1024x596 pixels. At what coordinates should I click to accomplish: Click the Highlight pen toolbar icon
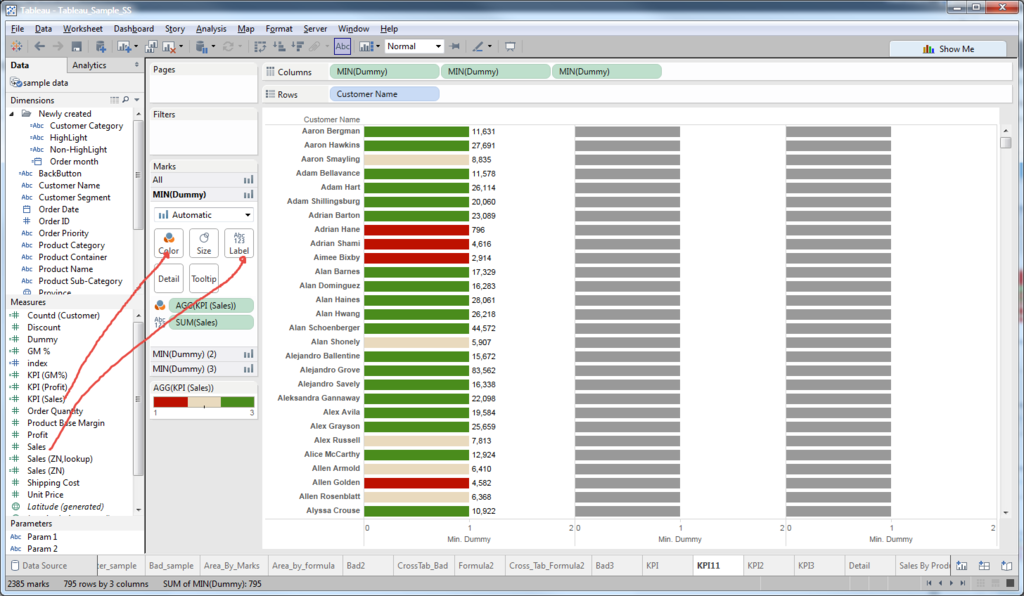click(x=478, y=46)
